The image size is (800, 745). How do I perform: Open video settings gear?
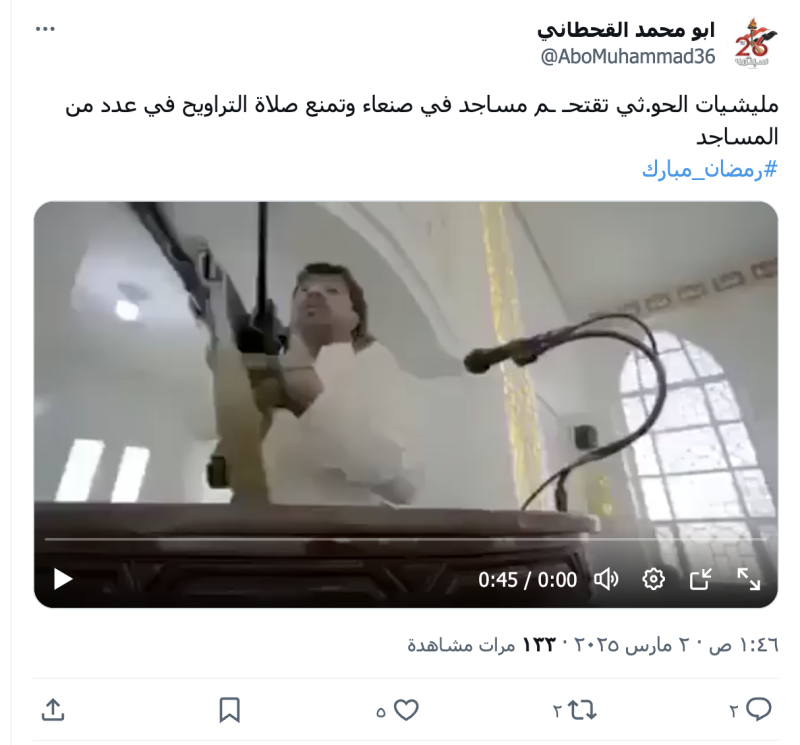pyautogui.click(x=653, y=580)
